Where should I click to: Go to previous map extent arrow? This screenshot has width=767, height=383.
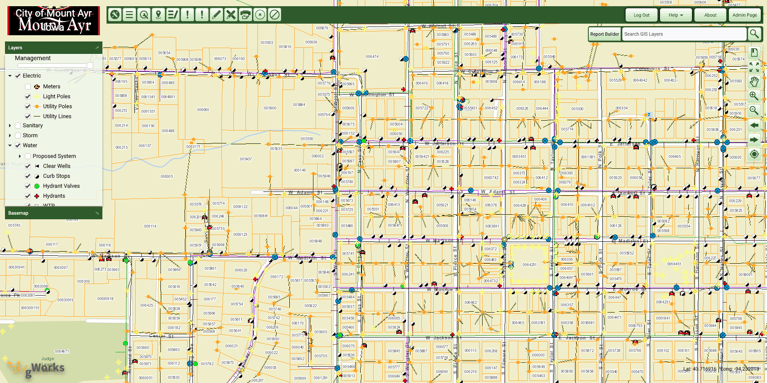pos(754,125)
